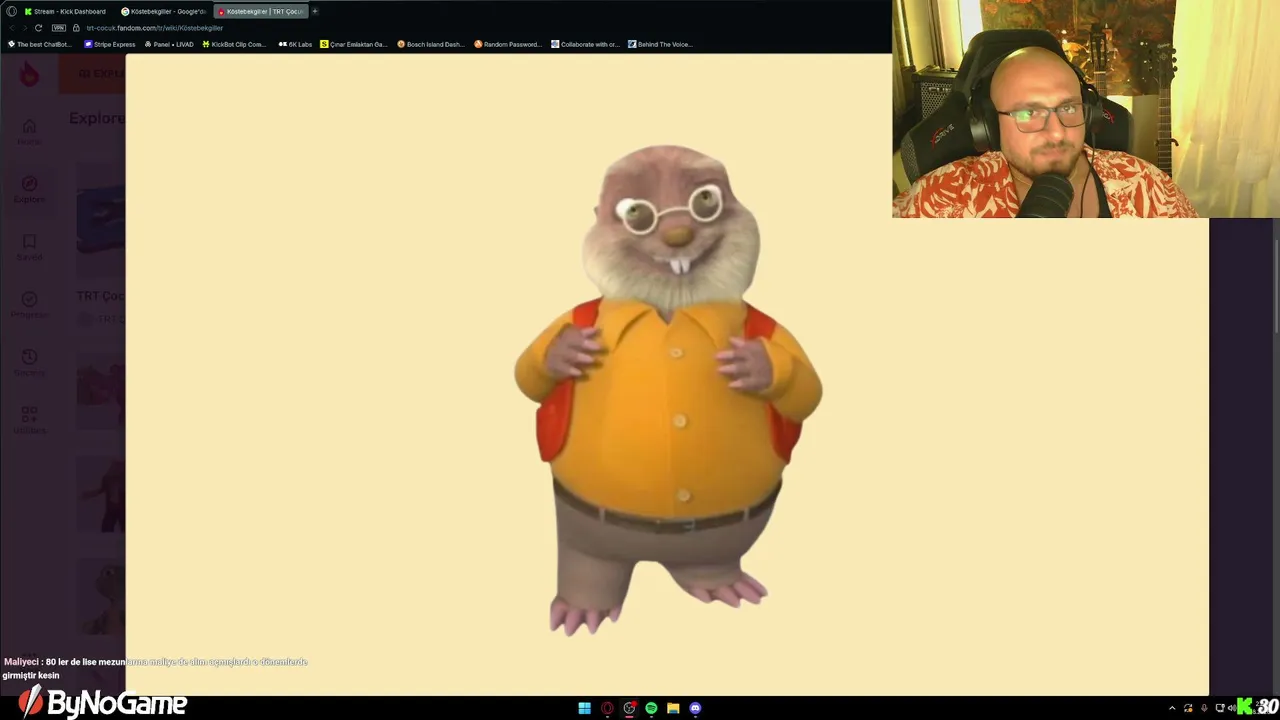Focus the address bar URL trt-cocuk.fandom.com
The image size is (1280, 720).
(x=154, y=28)
